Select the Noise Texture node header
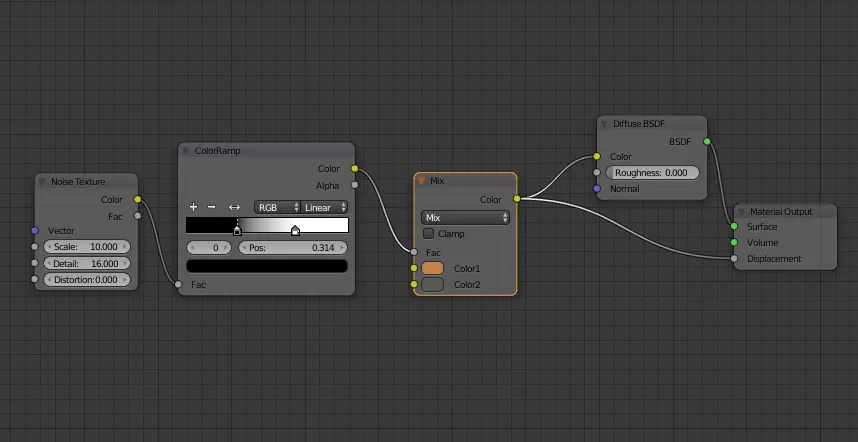 86,182
